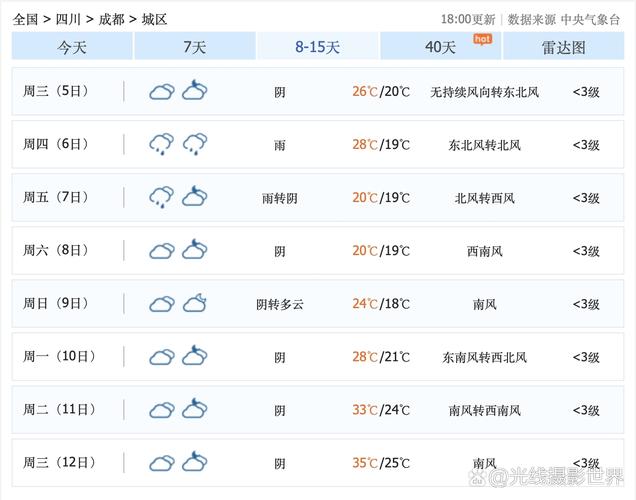The height and width of the screenshot is (500, 636).
Task: Click wind text 东南风转西北风
Action: pyautogui.click(x=485, y=358)
